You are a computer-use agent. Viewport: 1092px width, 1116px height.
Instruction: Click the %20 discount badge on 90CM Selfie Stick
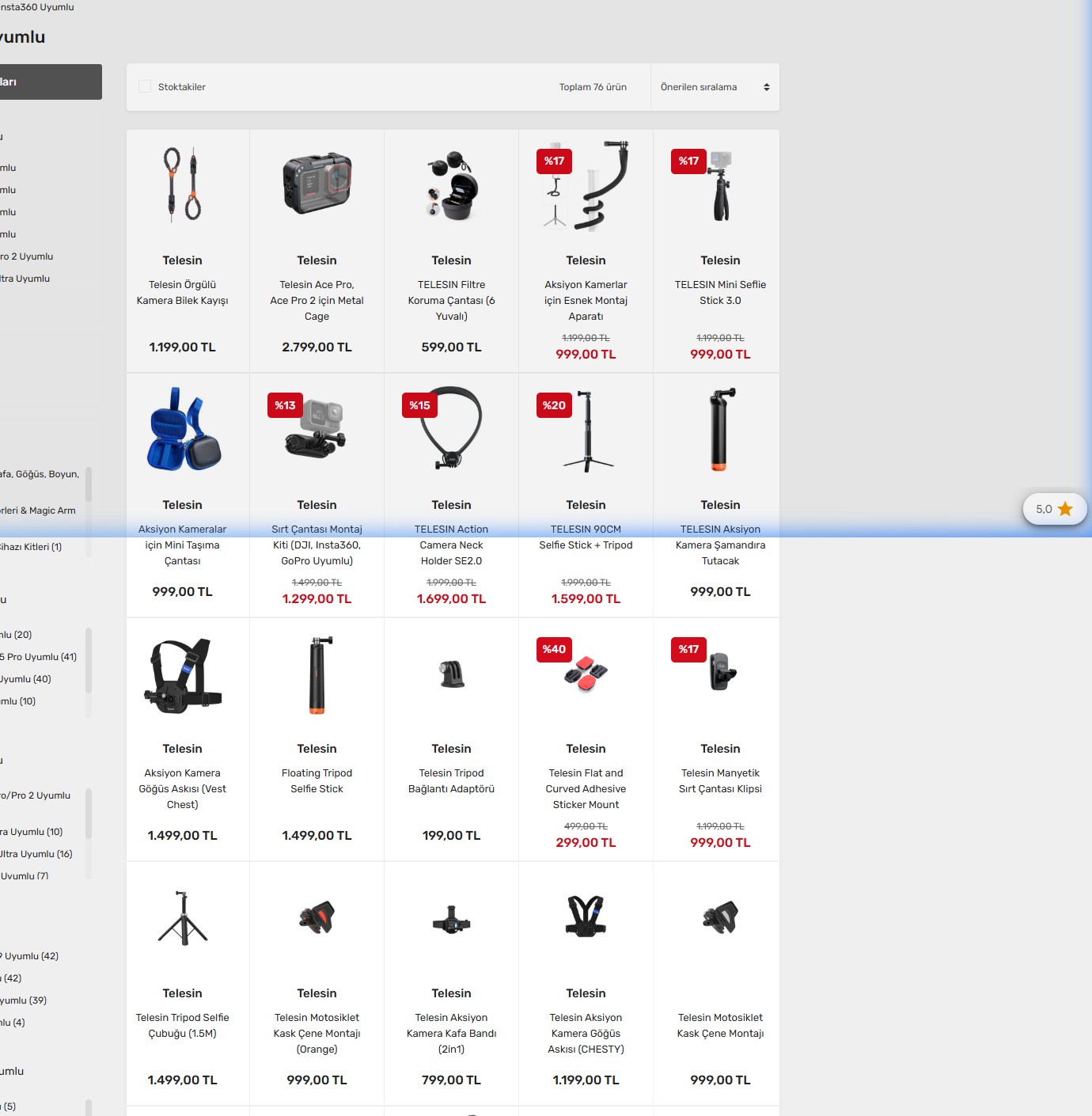554,405
